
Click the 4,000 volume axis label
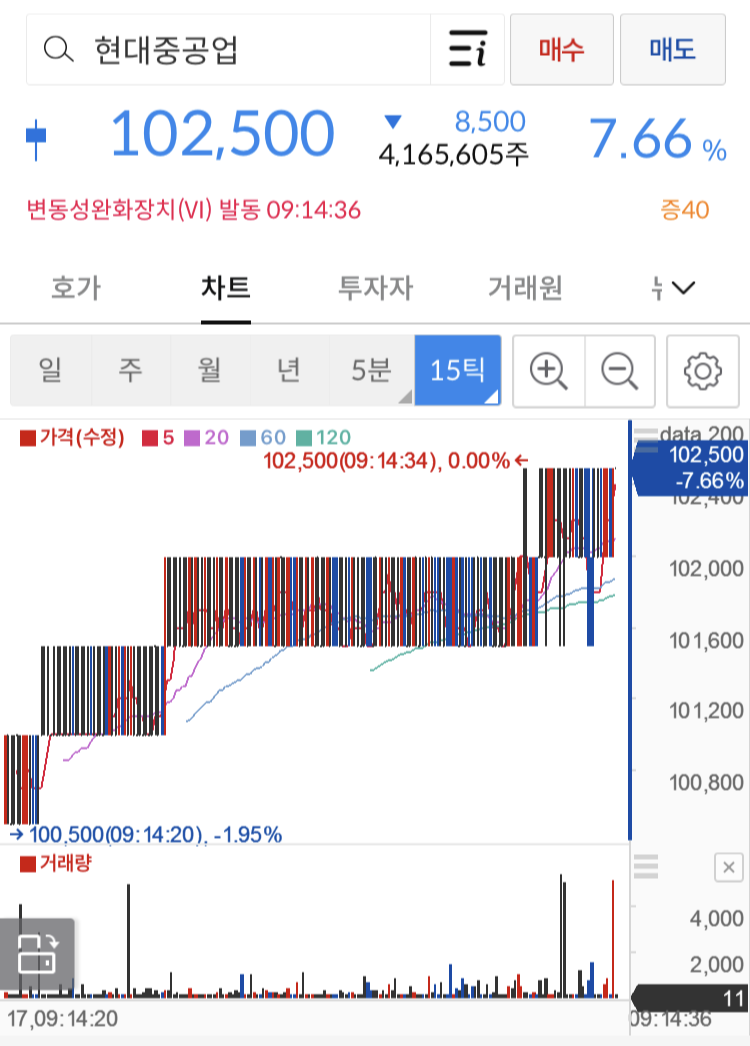717,919
